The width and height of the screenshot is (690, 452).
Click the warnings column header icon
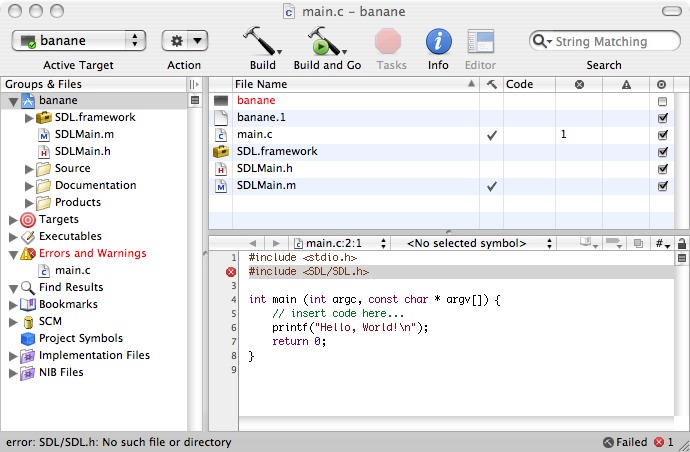[626, 85]
